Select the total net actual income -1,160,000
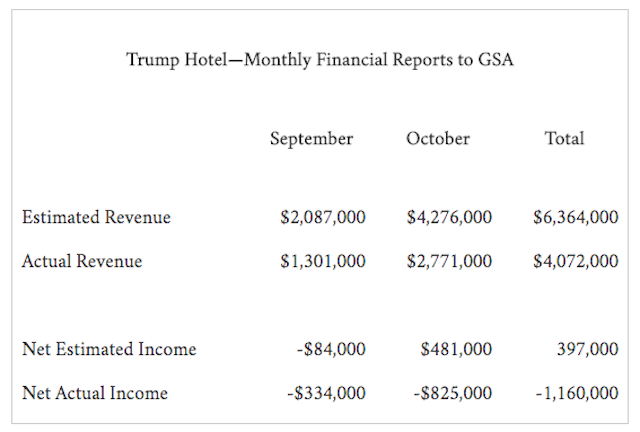This screenshot has height=432, width=640. [x=576, y=393]
